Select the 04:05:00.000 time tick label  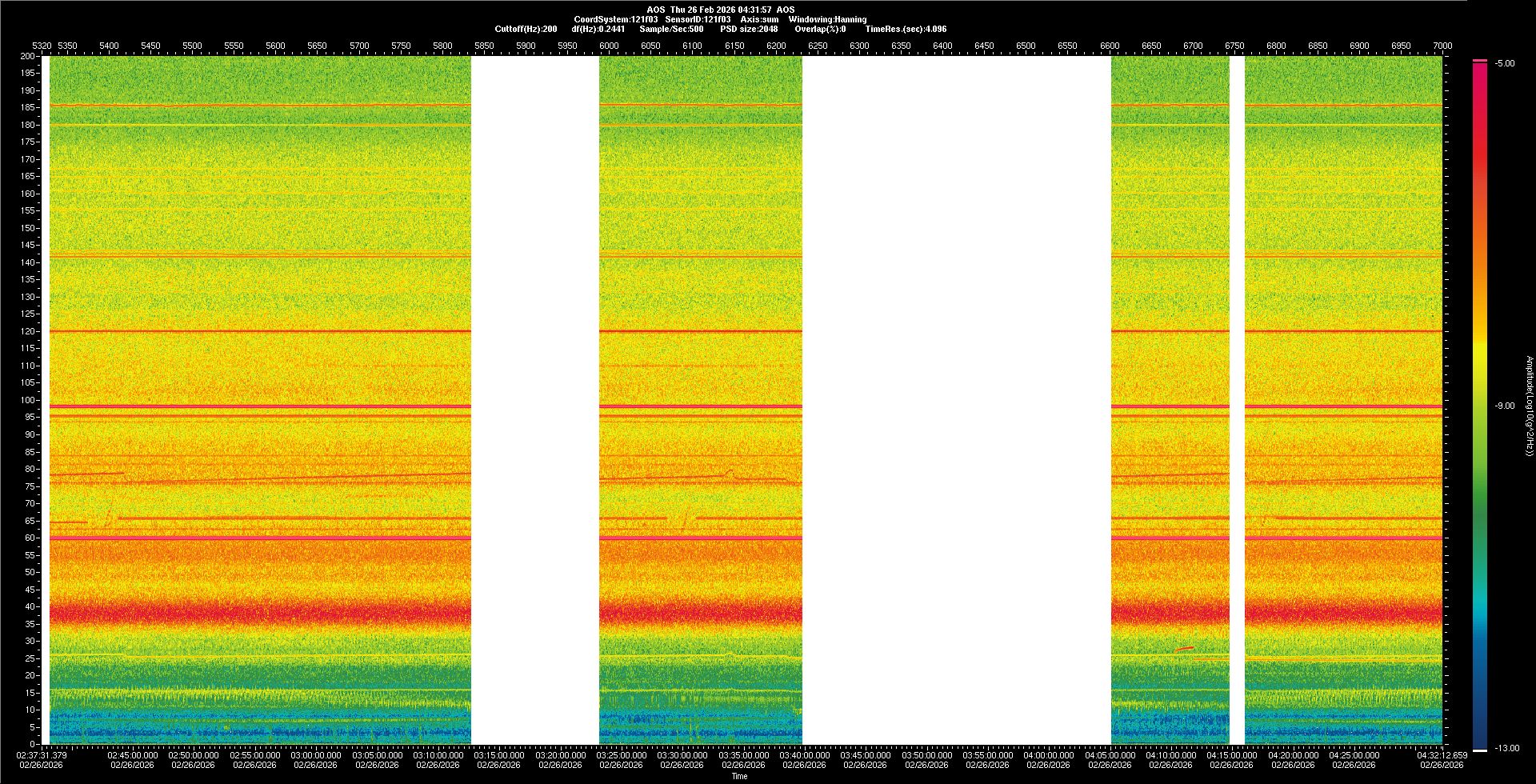(1110, 755)
